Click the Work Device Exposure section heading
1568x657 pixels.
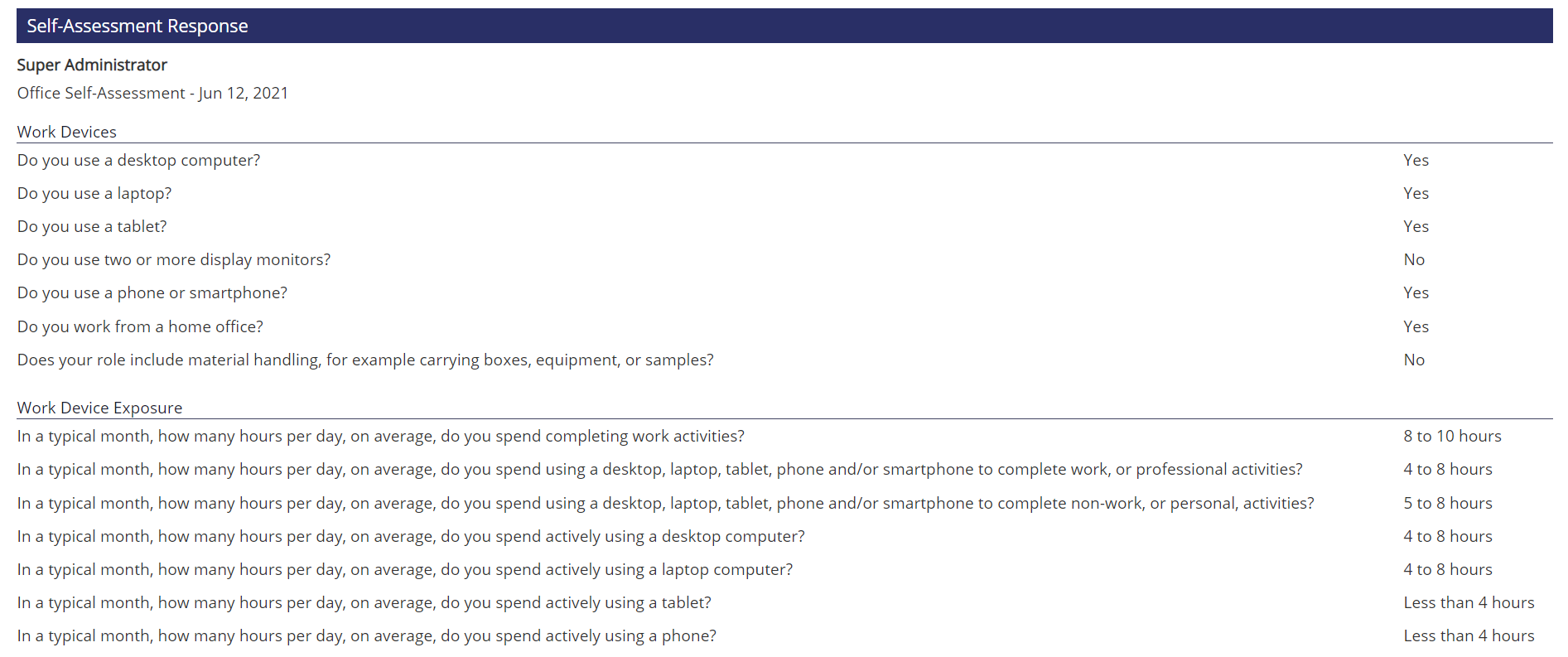[x=99, y=408]
